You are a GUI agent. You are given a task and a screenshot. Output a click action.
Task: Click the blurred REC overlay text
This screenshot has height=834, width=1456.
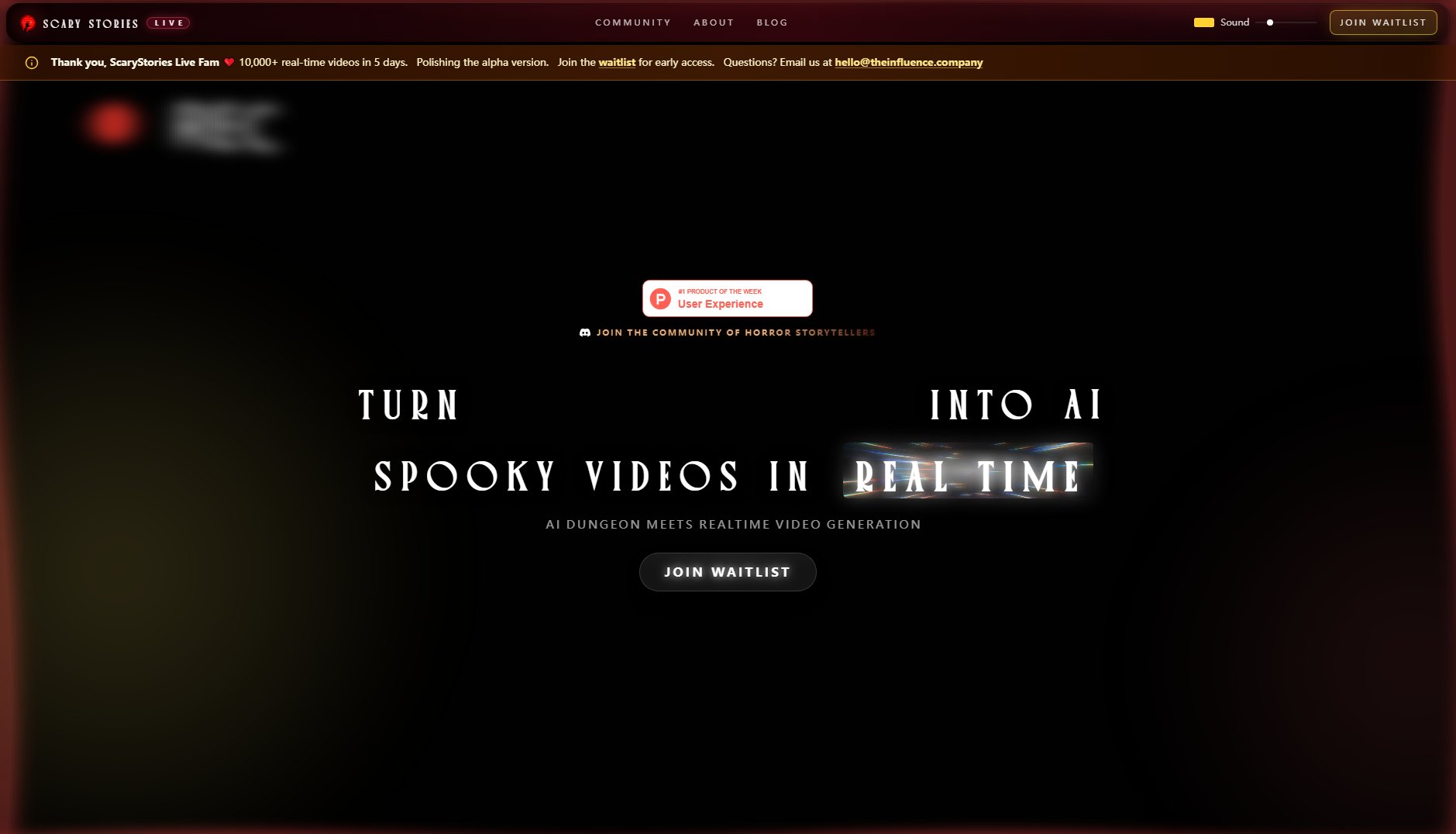(225, 129)
